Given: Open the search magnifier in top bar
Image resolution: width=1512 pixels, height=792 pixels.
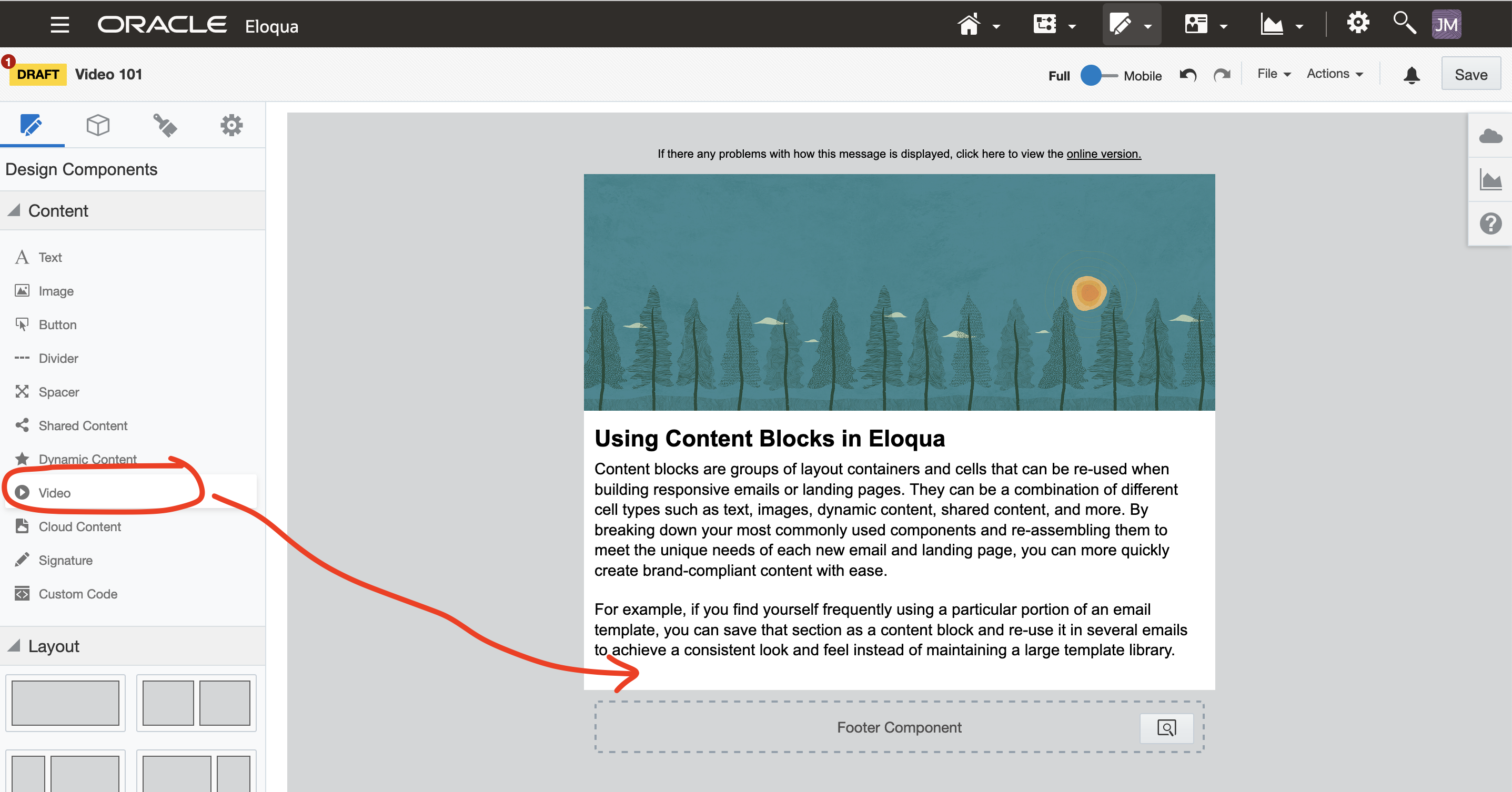Looking at the screenshot, I should pos(1404,24).
